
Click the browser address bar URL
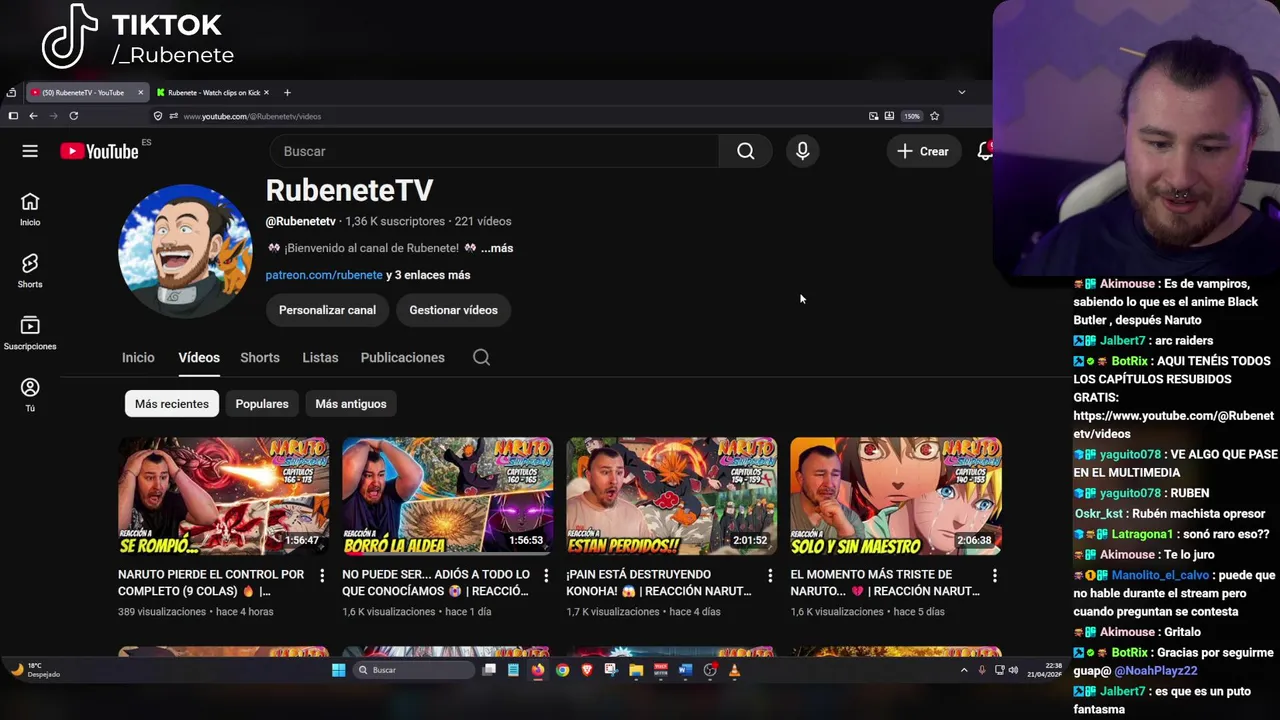(x=252, y=117)
